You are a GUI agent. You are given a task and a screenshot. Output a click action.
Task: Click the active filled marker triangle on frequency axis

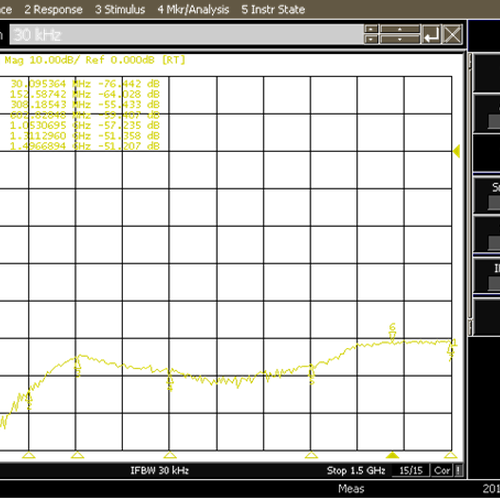click(x=393, y=455)
